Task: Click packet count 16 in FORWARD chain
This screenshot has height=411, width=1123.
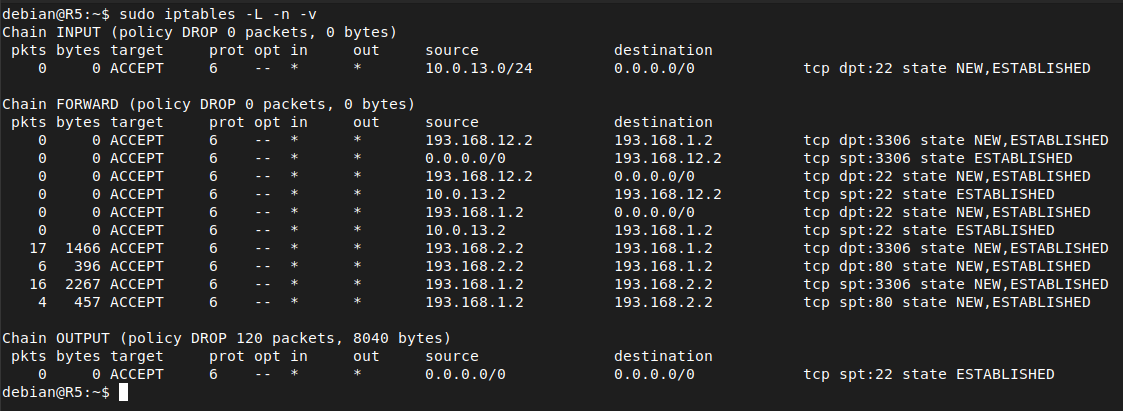Action: coord(38,284)
